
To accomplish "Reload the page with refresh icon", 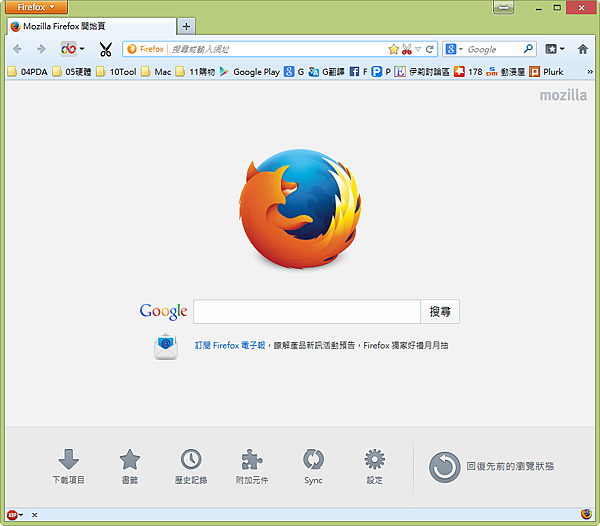I will [430, 49].
